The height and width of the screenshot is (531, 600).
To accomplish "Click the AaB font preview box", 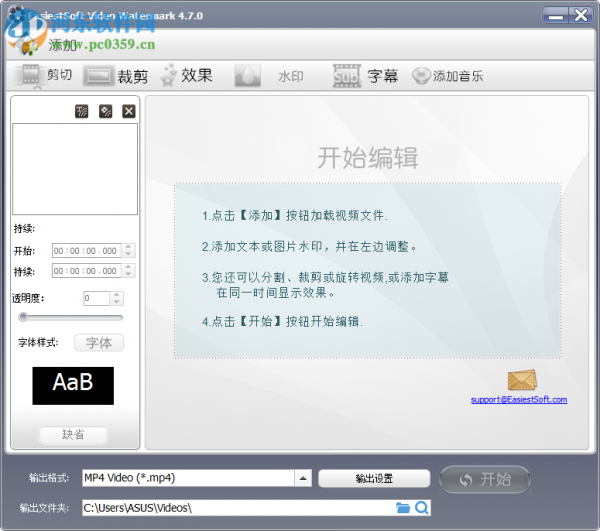I will [x=73, y=386].
